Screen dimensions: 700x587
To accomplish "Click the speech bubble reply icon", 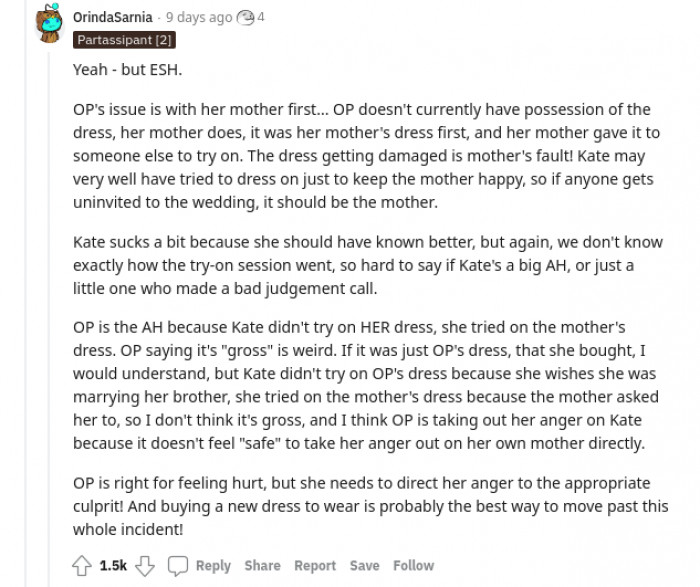I will click(x=177, y=566).
